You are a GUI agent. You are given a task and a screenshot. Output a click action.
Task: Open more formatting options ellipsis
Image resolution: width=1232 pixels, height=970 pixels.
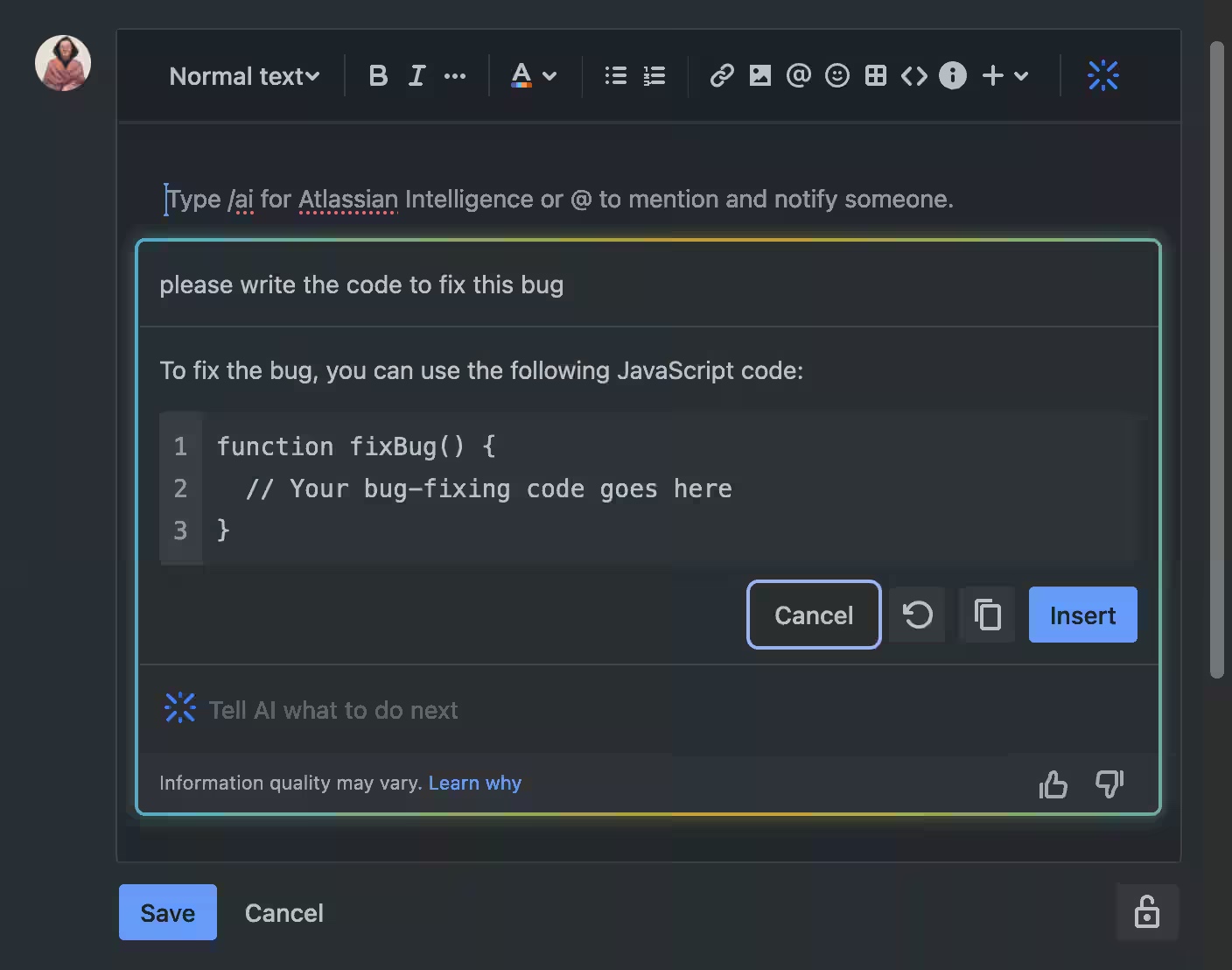coord(455,76)
